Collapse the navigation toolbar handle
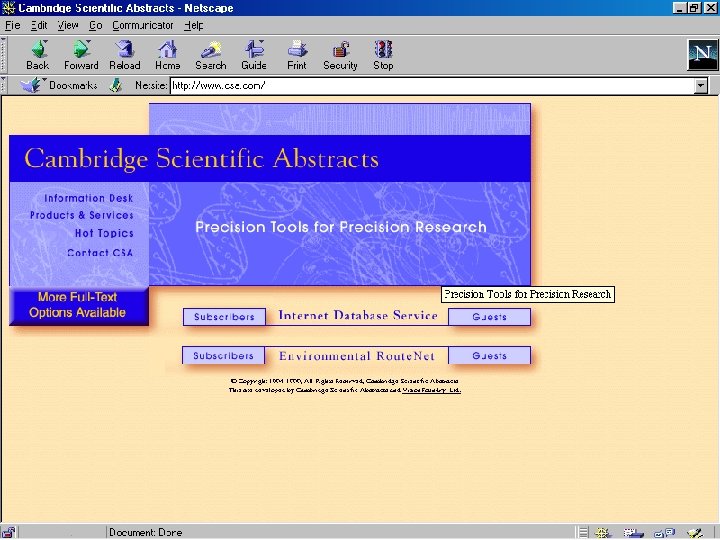This screenshot has height=540, width=720. 3,55
